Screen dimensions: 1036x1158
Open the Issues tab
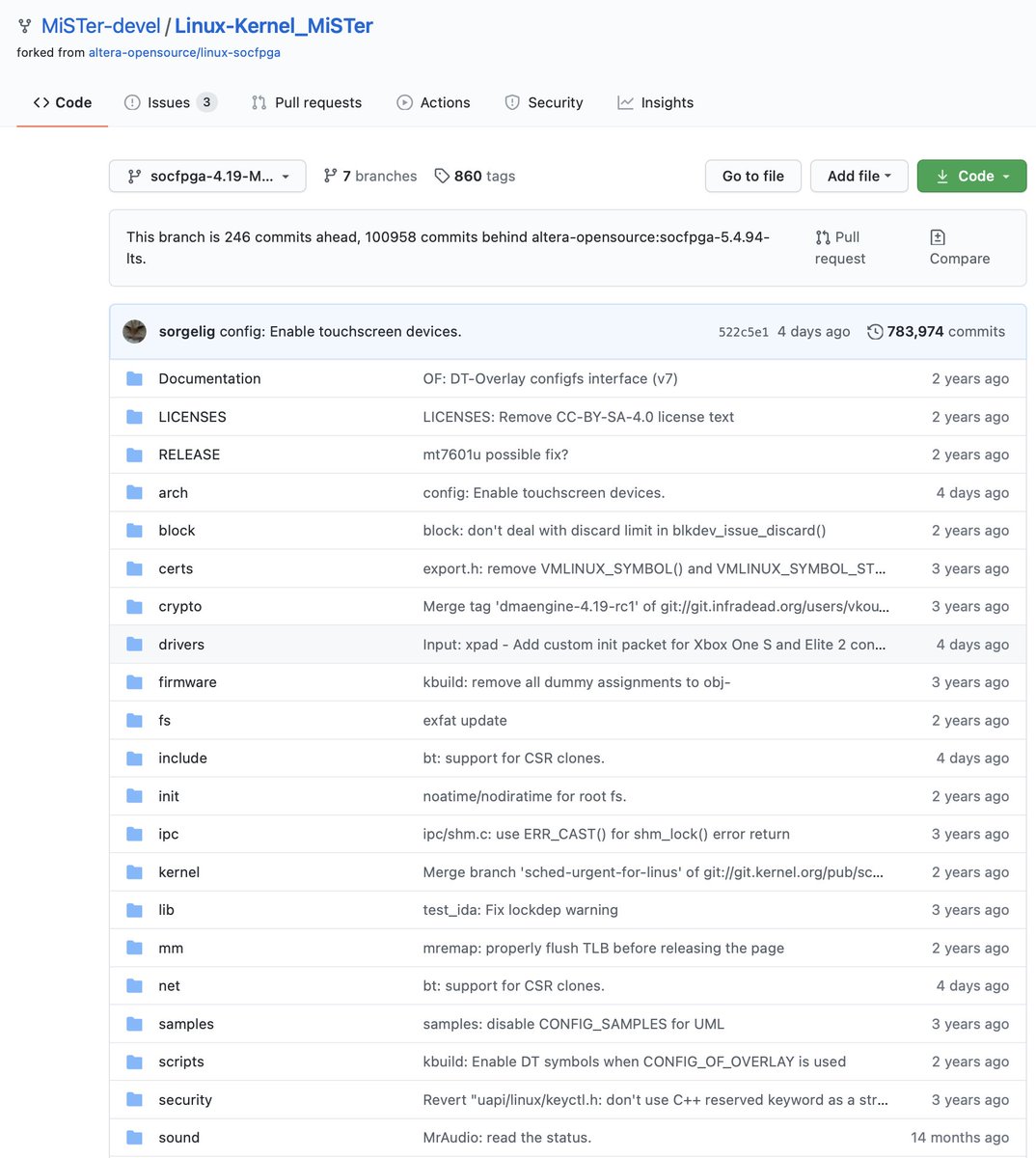pos(171,102)
